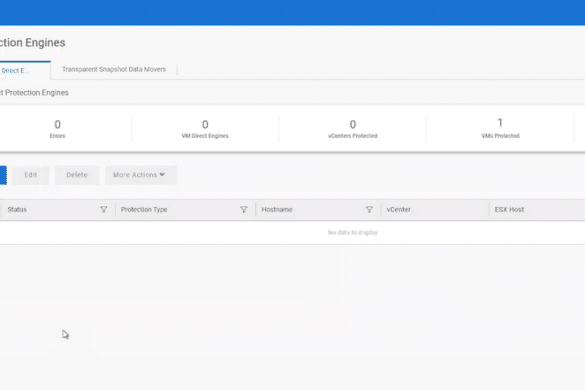The height and width of the screenshot is (390, 585).
Task: Click the blue Add button left of Edit
Action: [x=3, y=175]
